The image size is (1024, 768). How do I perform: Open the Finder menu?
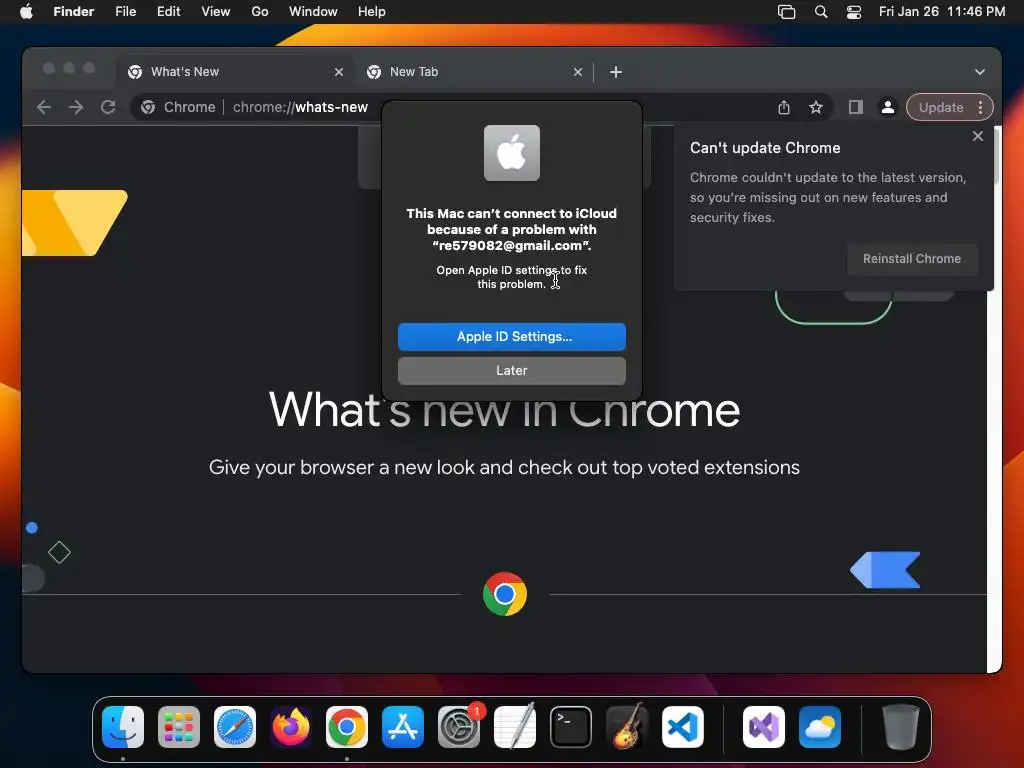click(73, 12)
